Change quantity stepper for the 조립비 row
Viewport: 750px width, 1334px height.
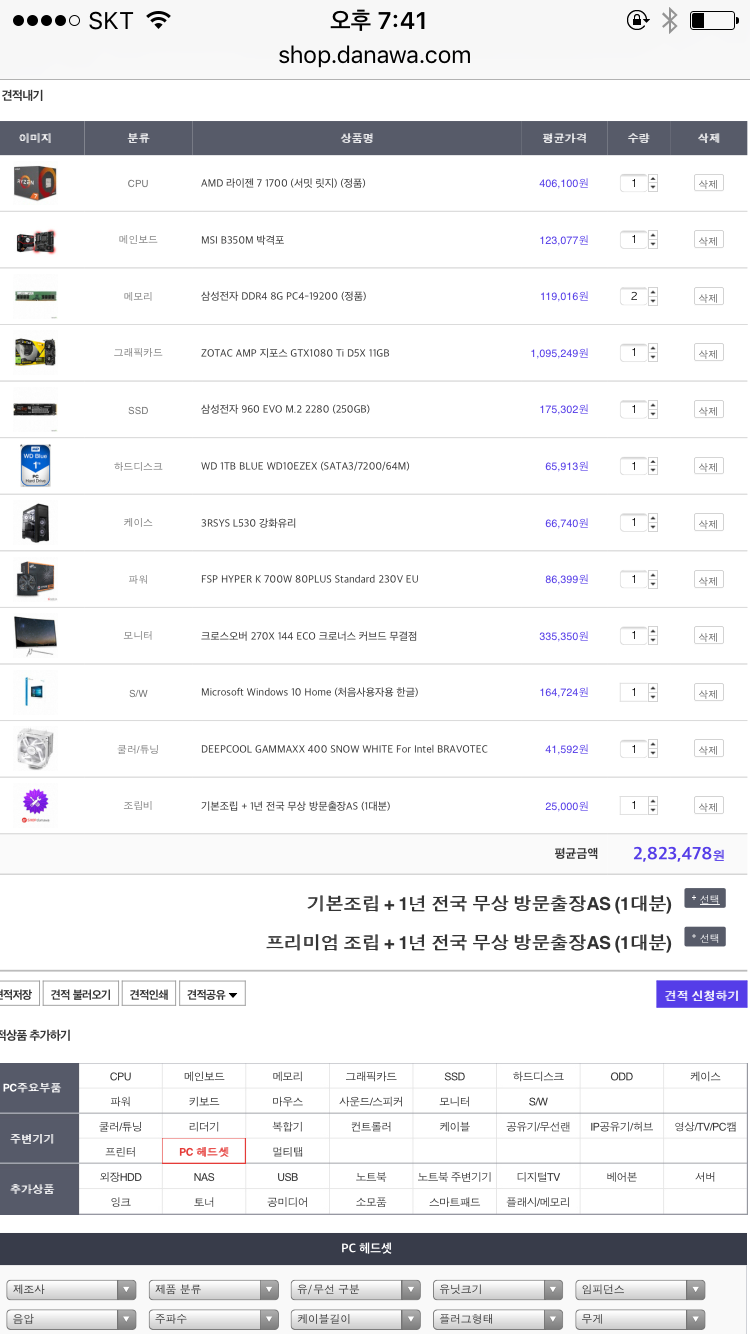pos(653,805)
